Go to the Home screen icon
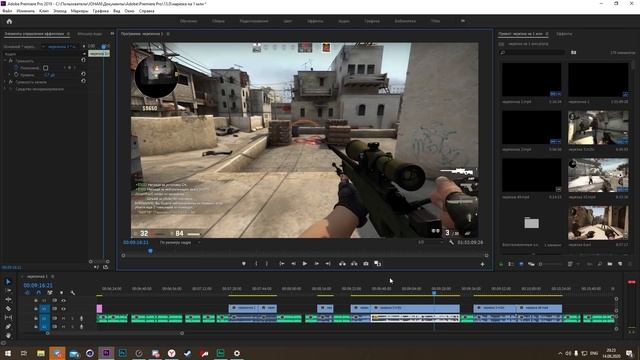 [9, 21]
